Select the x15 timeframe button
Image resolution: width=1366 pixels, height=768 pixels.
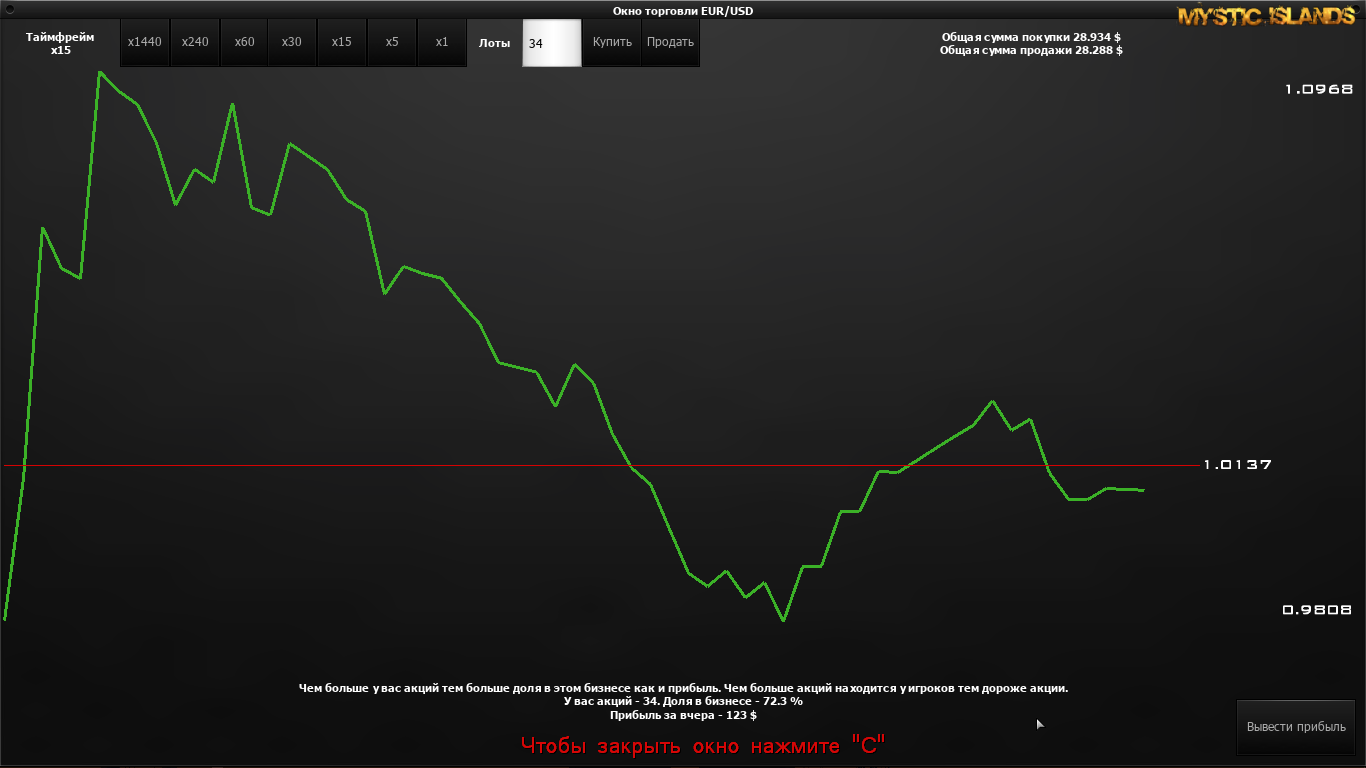(x=342, y=42)
